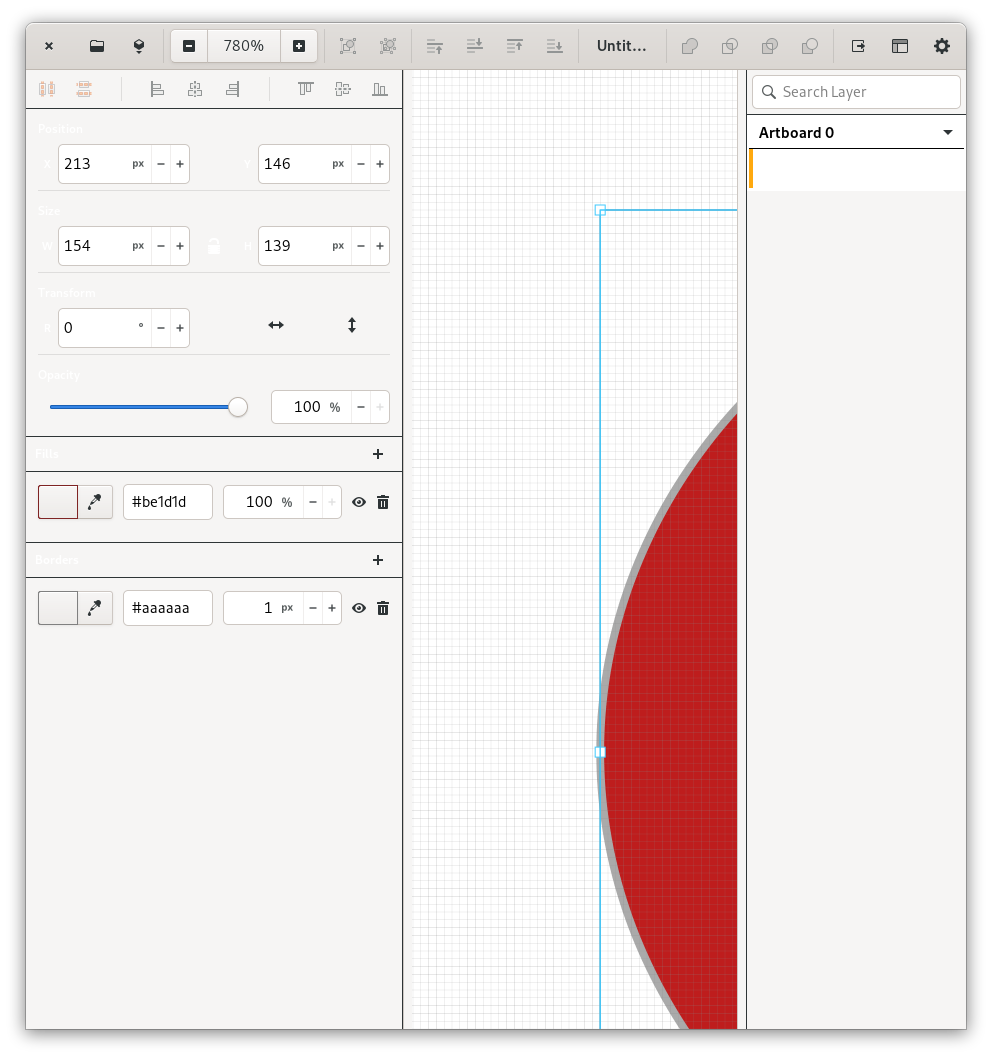Send selected item down one level
Screen dimensions: 992x1058
pyautogui.click(x=475, y=46)
